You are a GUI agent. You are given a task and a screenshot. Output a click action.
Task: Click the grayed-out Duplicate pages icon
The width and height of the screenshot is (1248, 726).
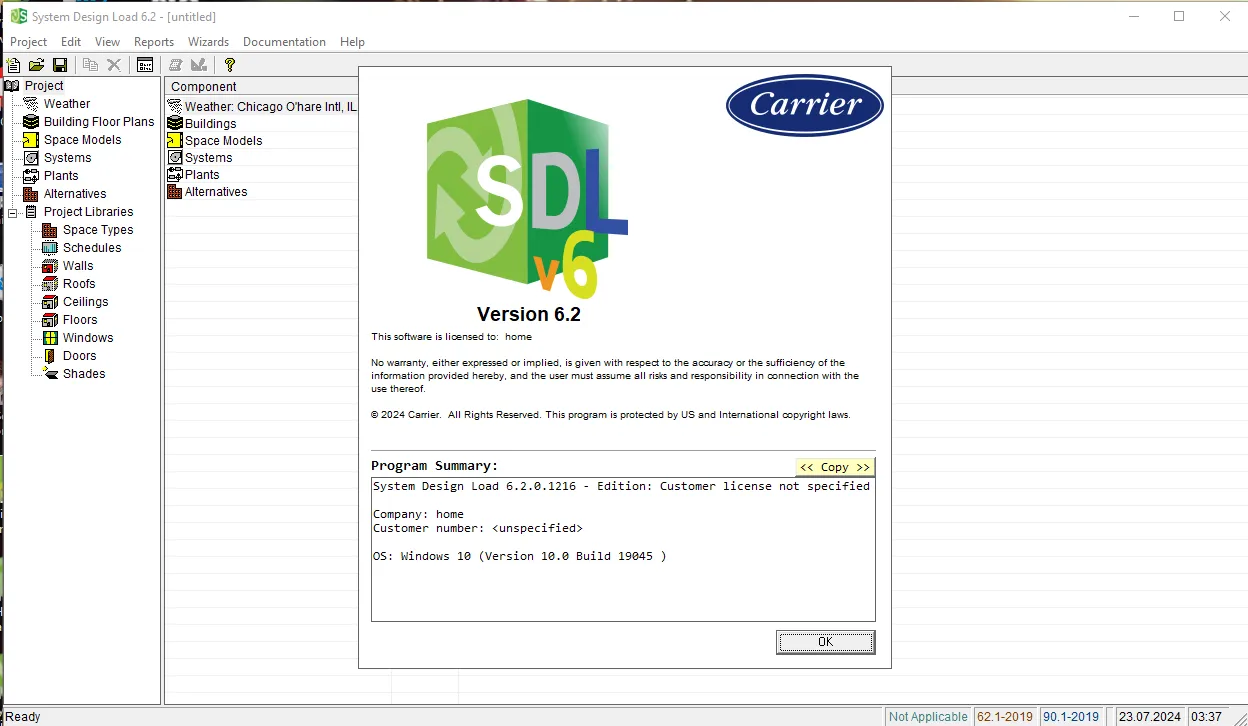[90, 65]
